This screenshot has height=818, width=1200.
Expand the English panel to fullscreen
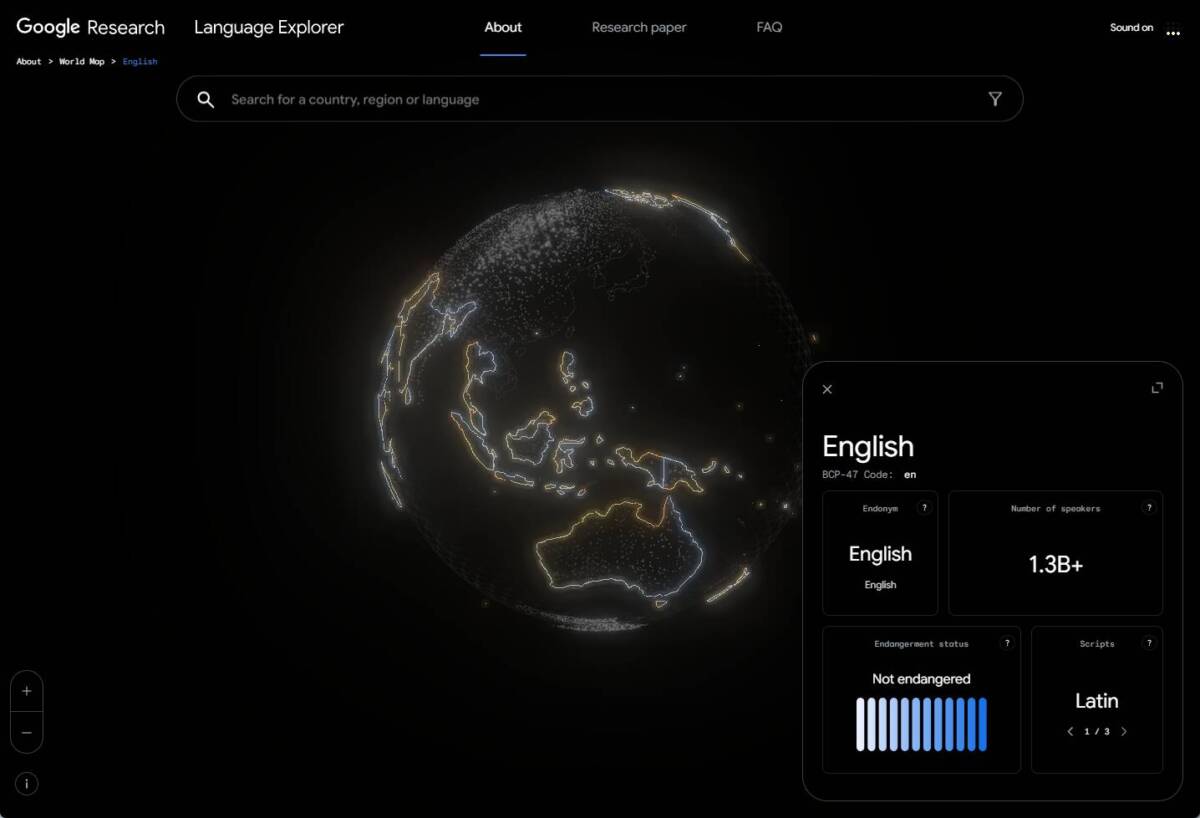(1156, 387)
